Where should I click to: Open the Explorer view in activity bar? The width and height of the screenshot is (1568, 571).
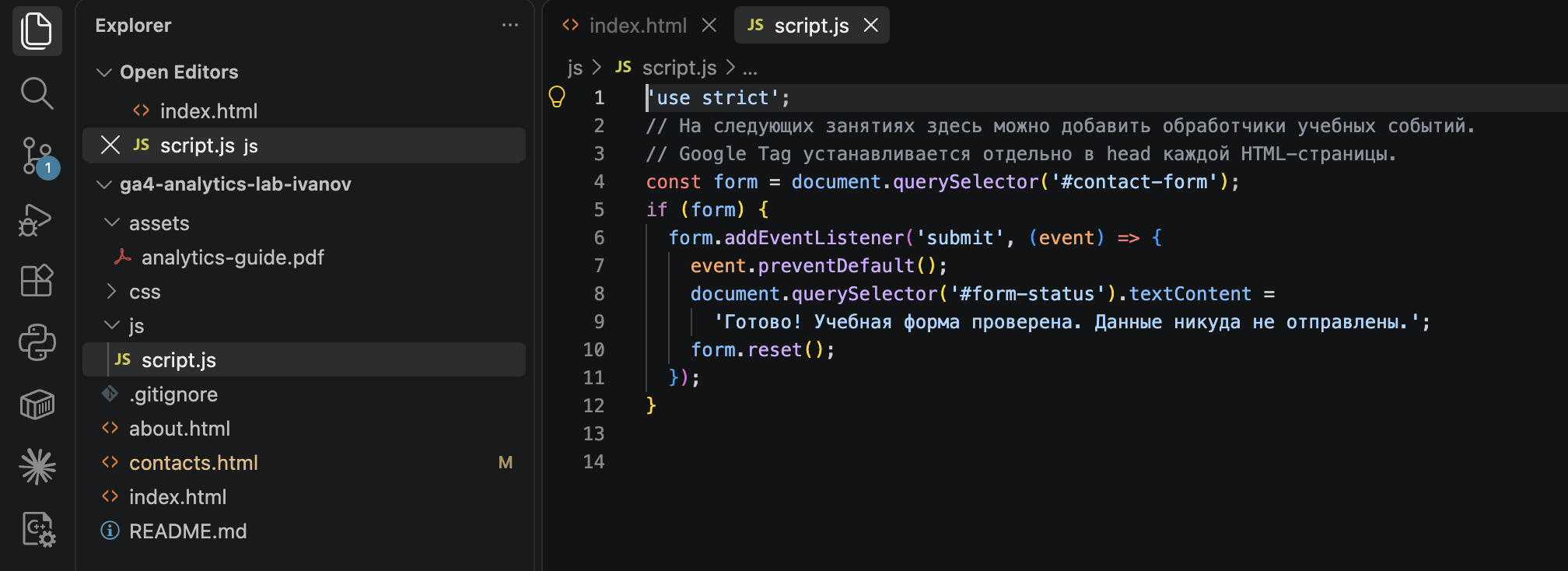tap(37, 30)
